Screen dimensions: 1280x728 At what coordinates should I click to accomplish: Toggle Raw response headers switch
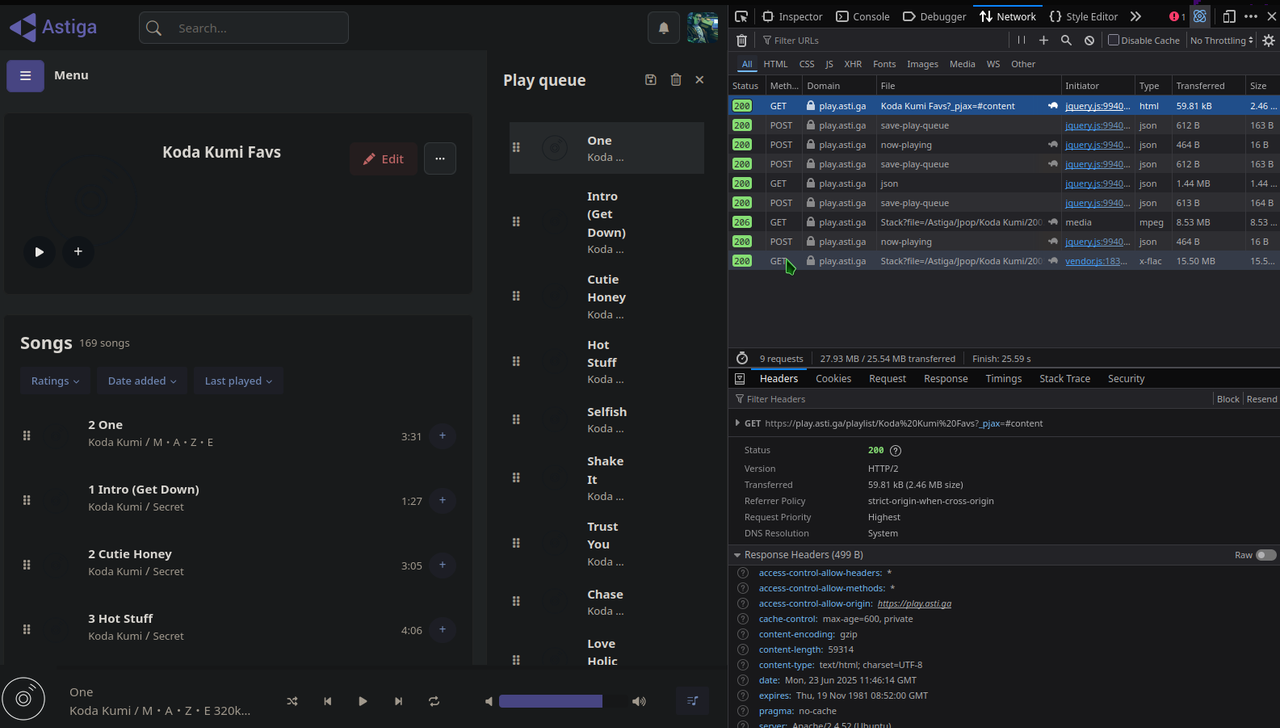1266,555
